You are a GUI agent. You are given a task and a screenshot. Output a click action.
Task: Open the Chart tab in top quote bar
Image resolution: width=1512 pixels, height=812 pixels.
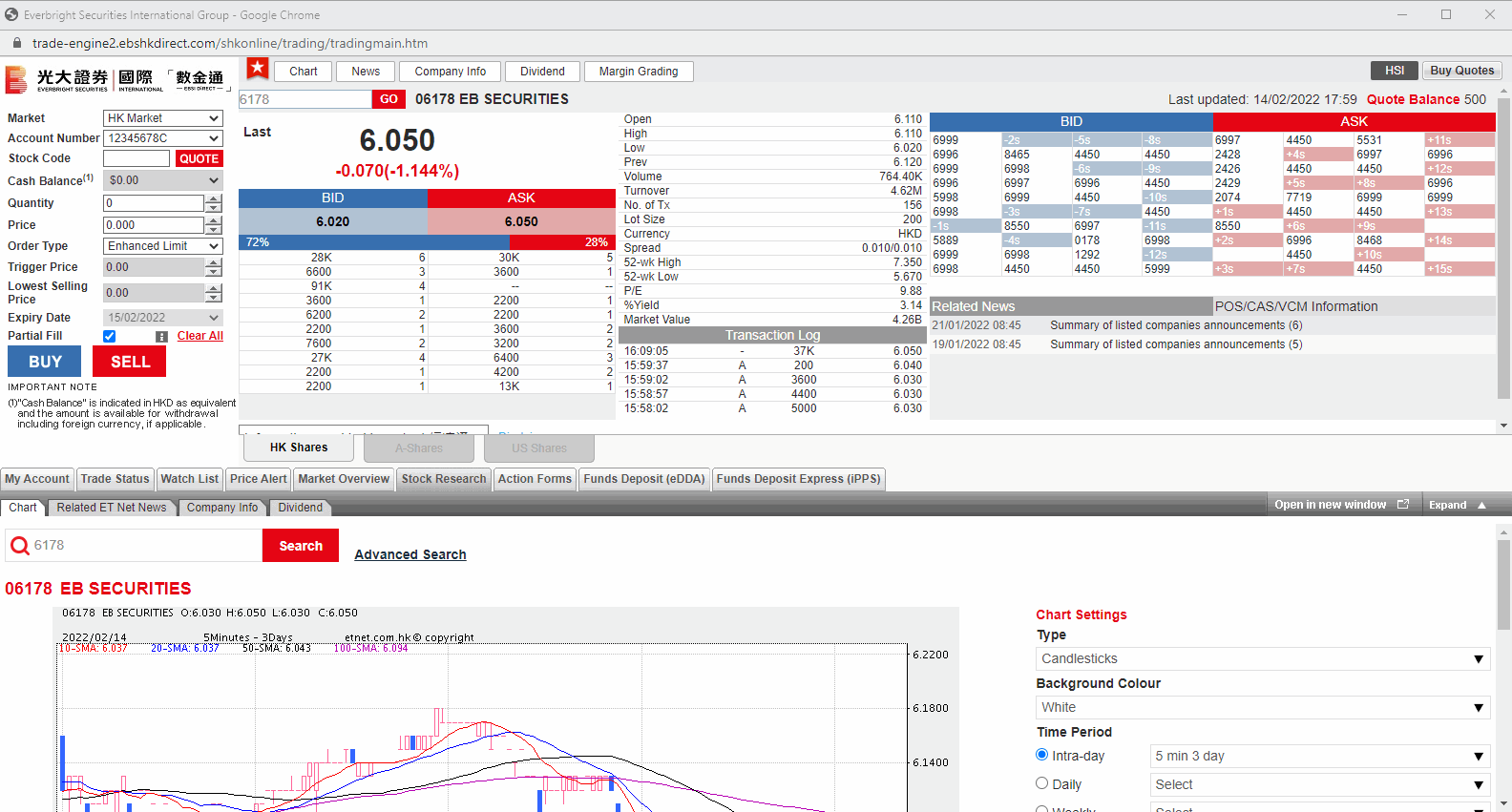[x=304, y=72]
